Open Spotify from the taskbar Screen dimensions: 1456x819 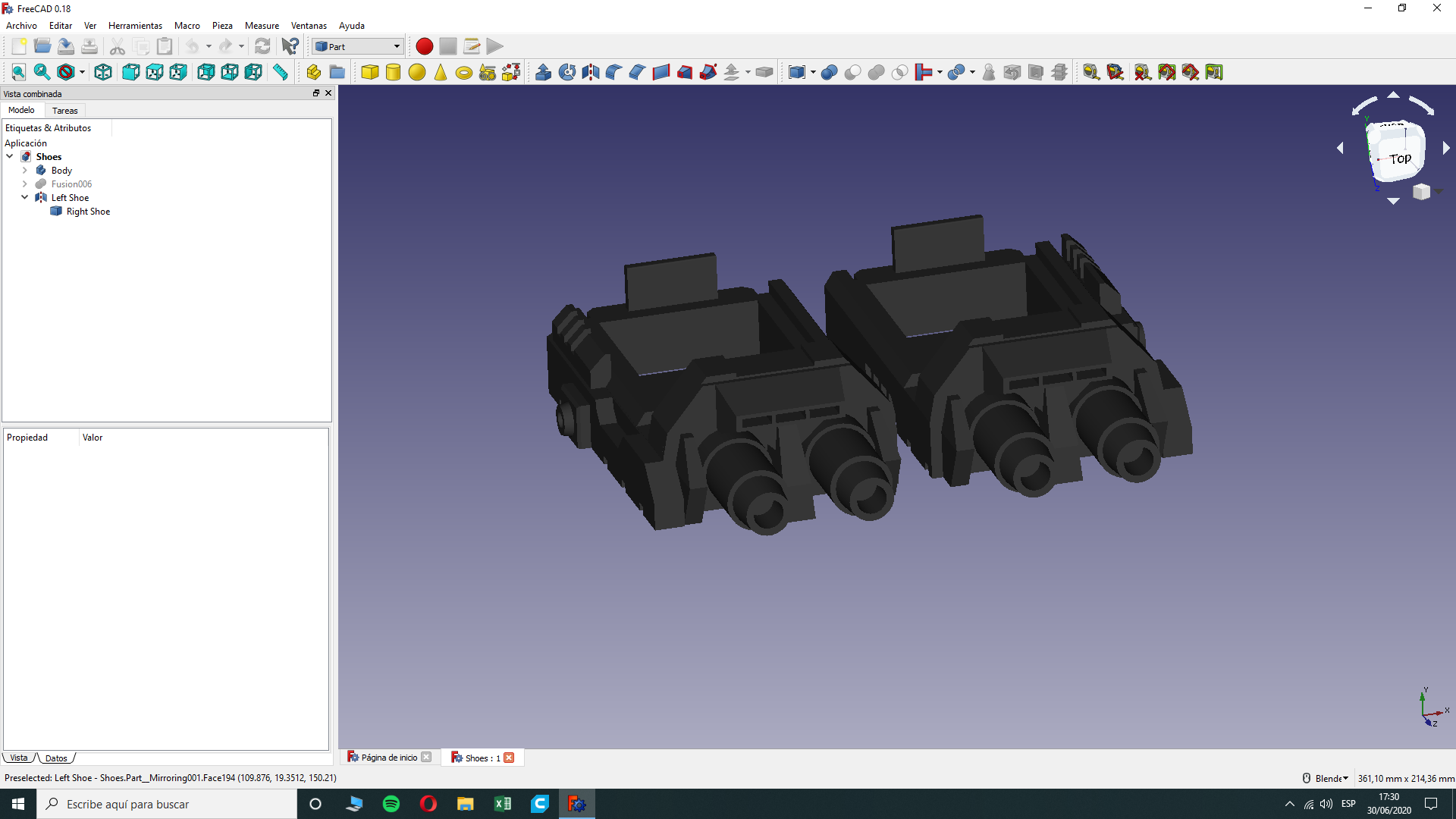tap(391, 804)
